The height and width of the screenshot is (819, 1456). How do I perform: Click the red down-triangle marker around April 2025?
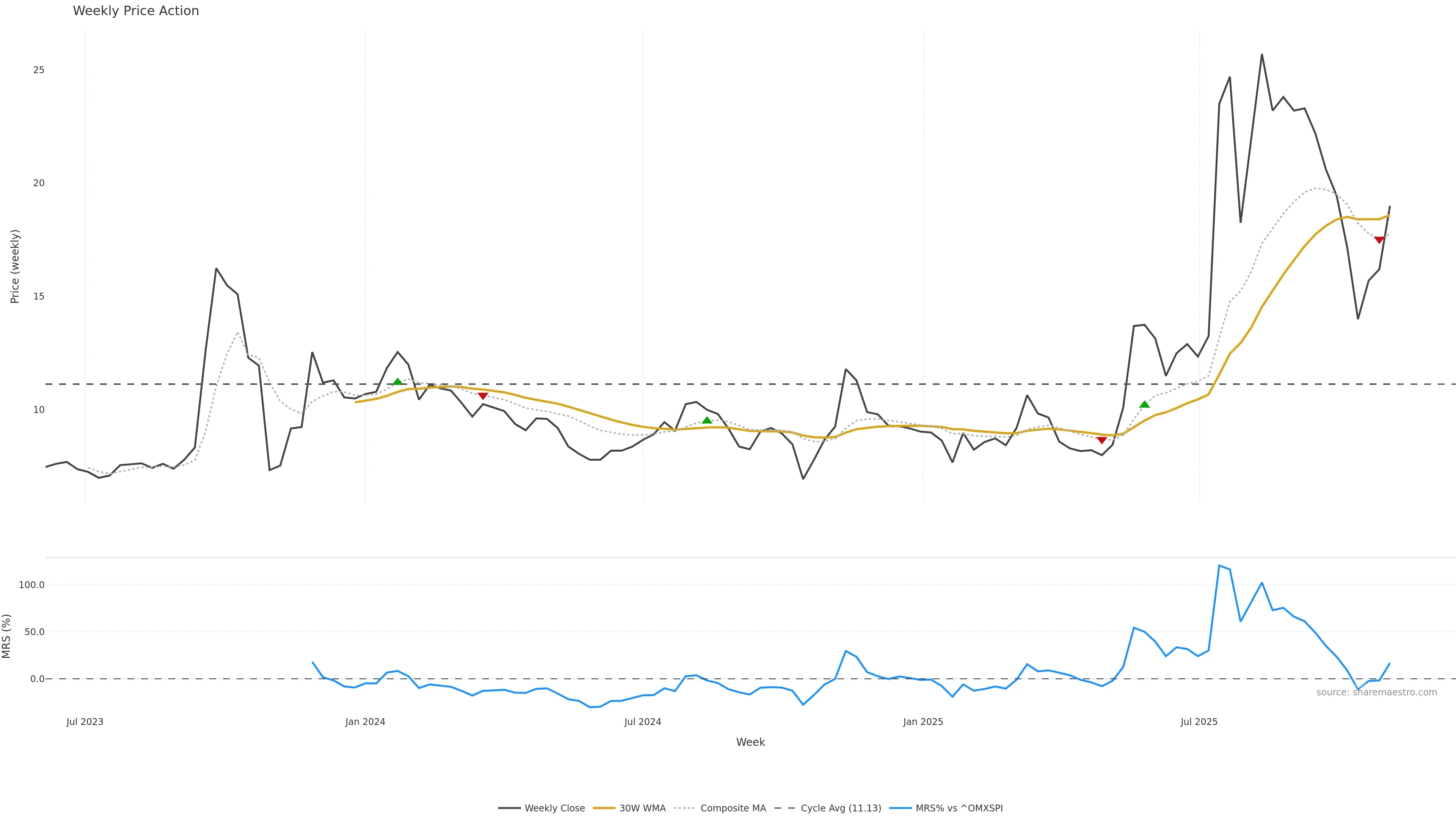click(1101, 440)
